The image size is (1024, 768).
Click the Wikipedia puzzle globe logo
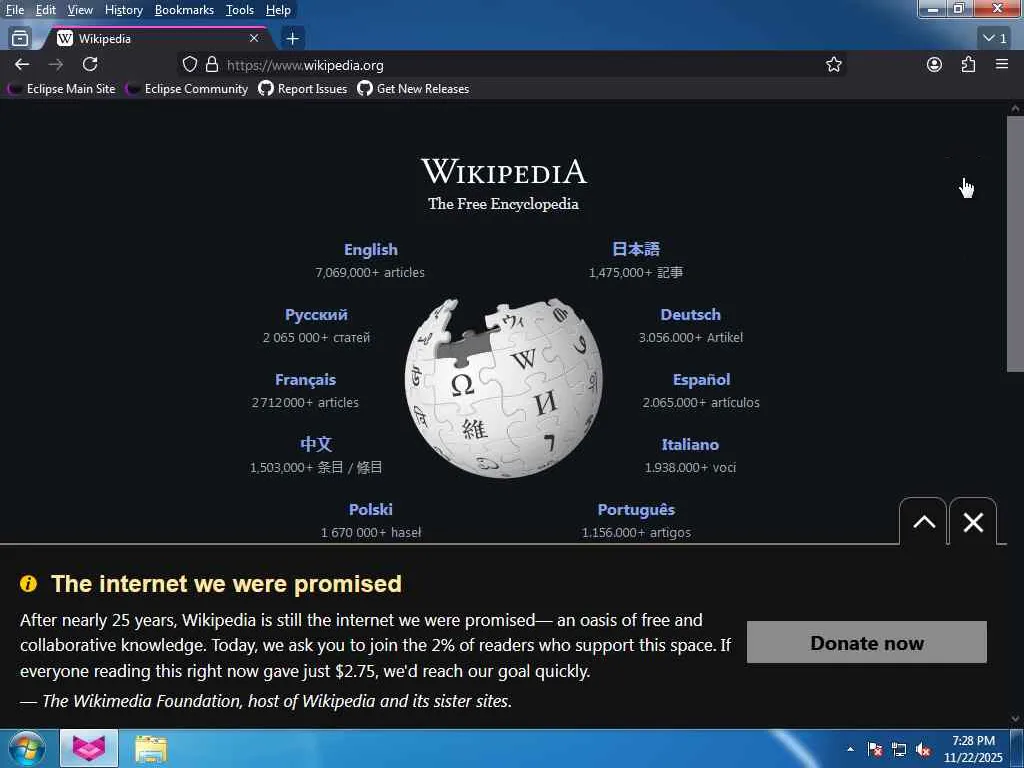point(503,388)
